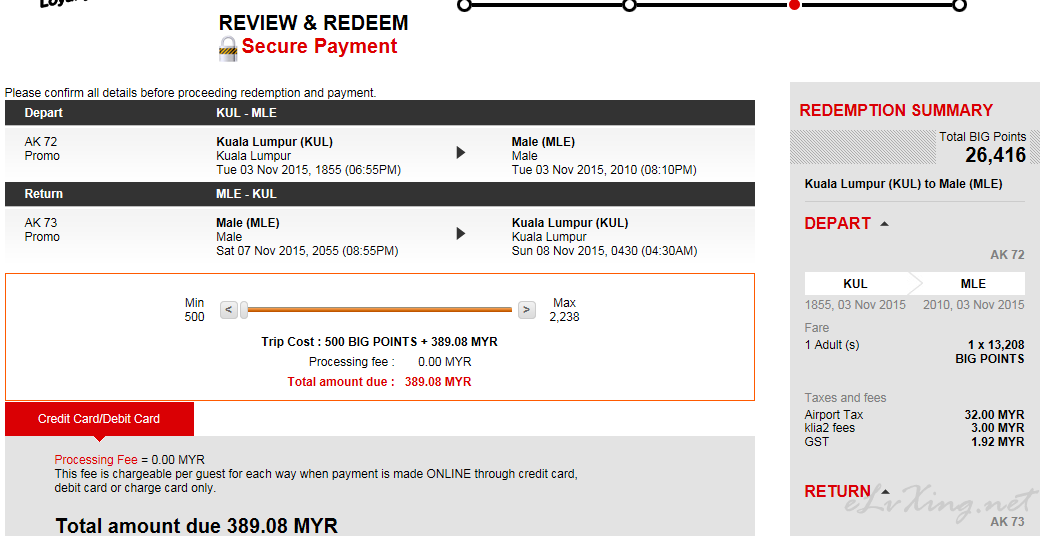Select the Credit Card/Debit Card tab
The image size is (1049, 536).
click(99, 419)
